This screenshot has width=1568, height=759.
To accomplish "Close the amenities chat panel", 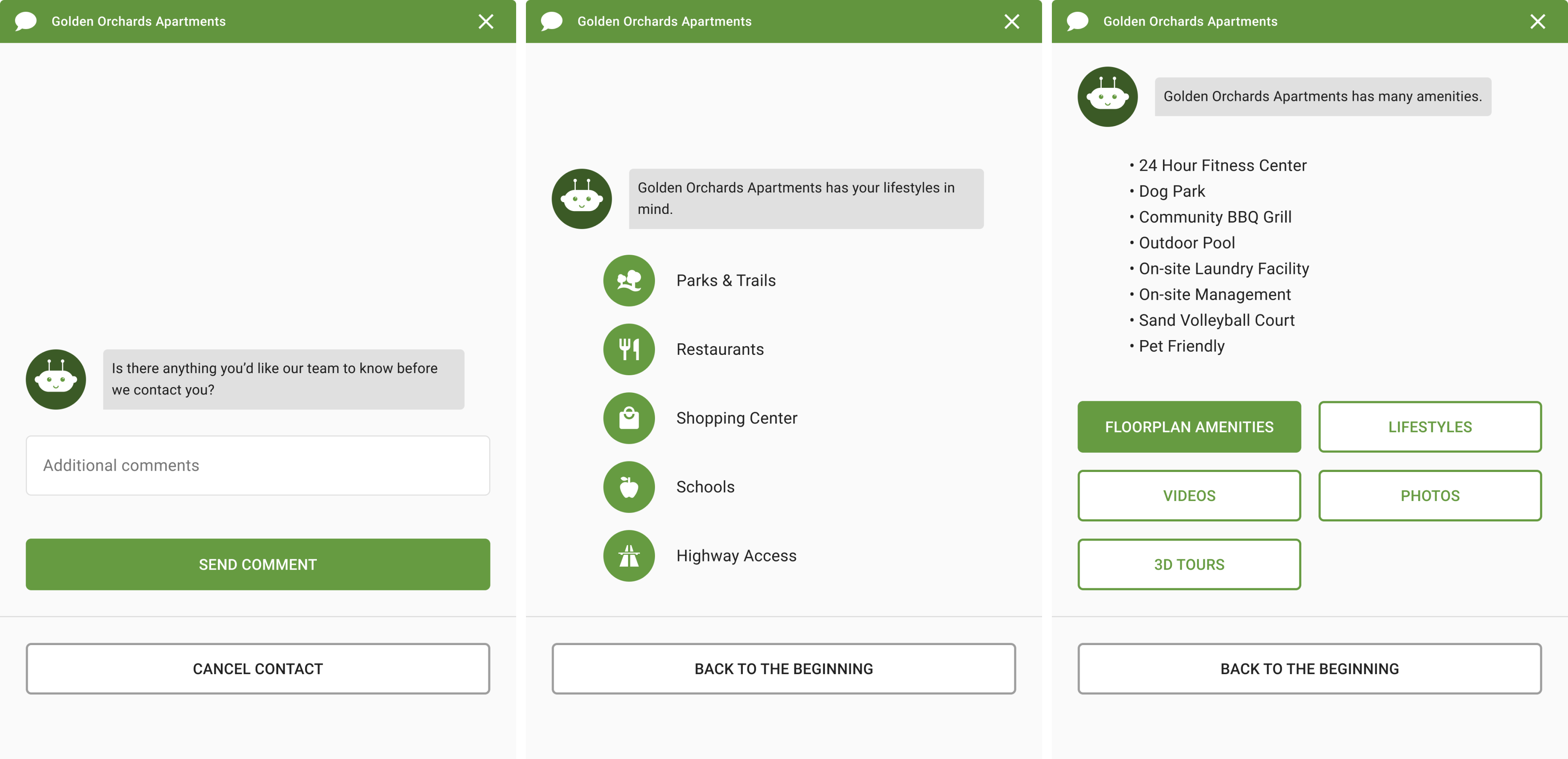I will (x=1537, y=22).
